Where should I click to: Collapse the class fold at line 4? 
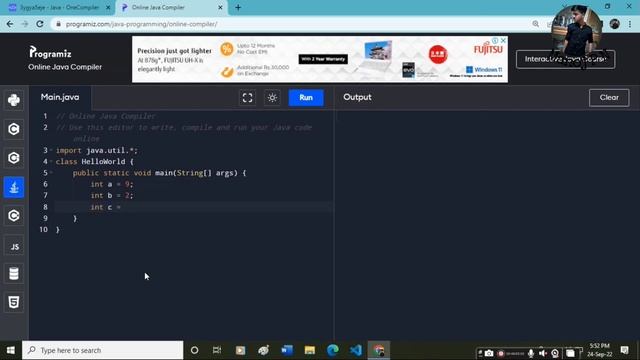[x=51, y=161]
